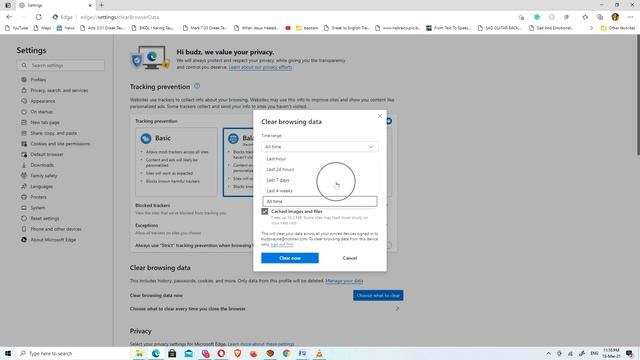
Task: Select Last hour from time range list
Action: coord(320,159)
